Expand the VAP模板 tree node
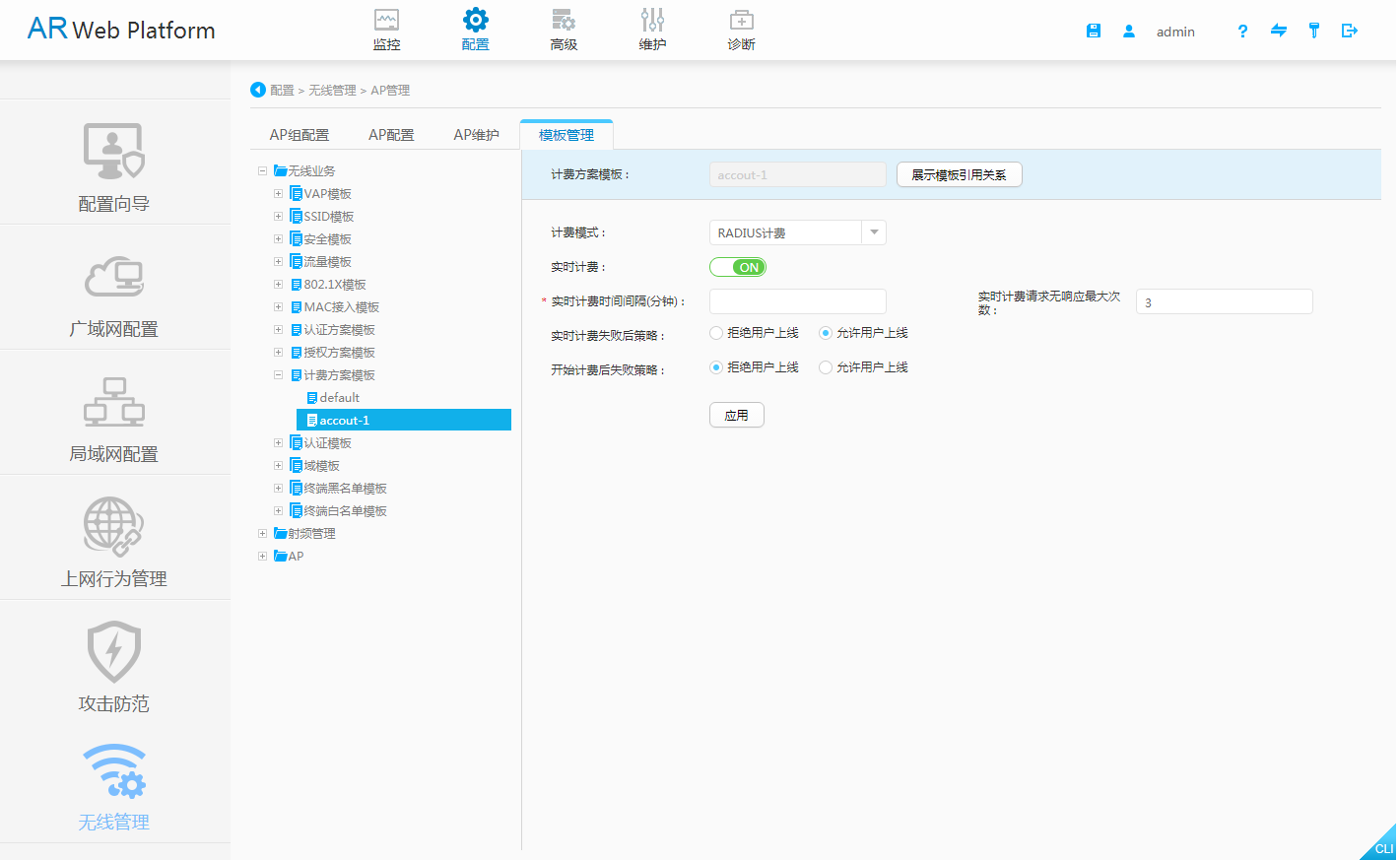The image size is (1400, 860). click(278, 193)
